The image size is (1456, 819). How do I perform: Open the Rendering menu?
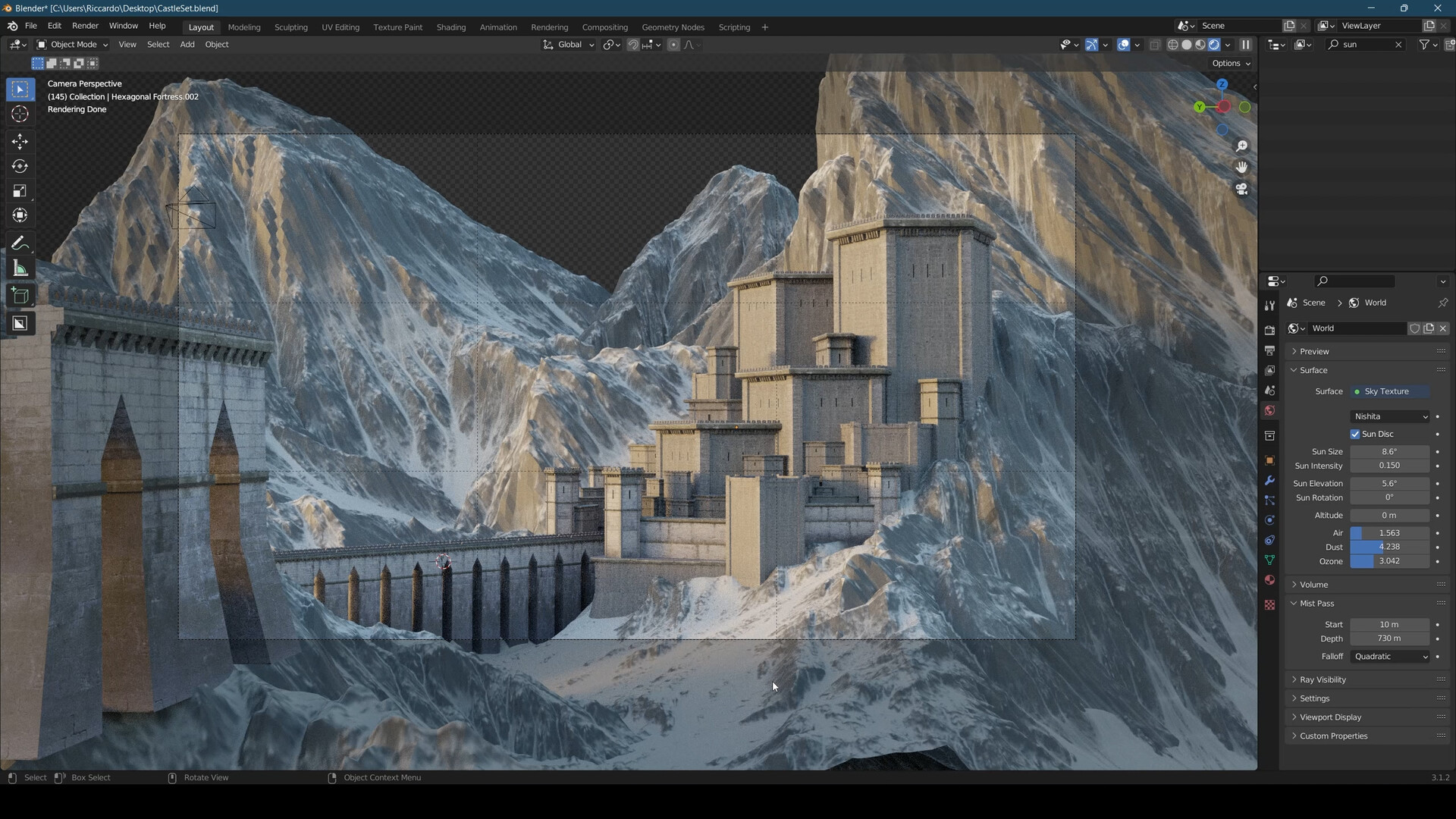549,27
